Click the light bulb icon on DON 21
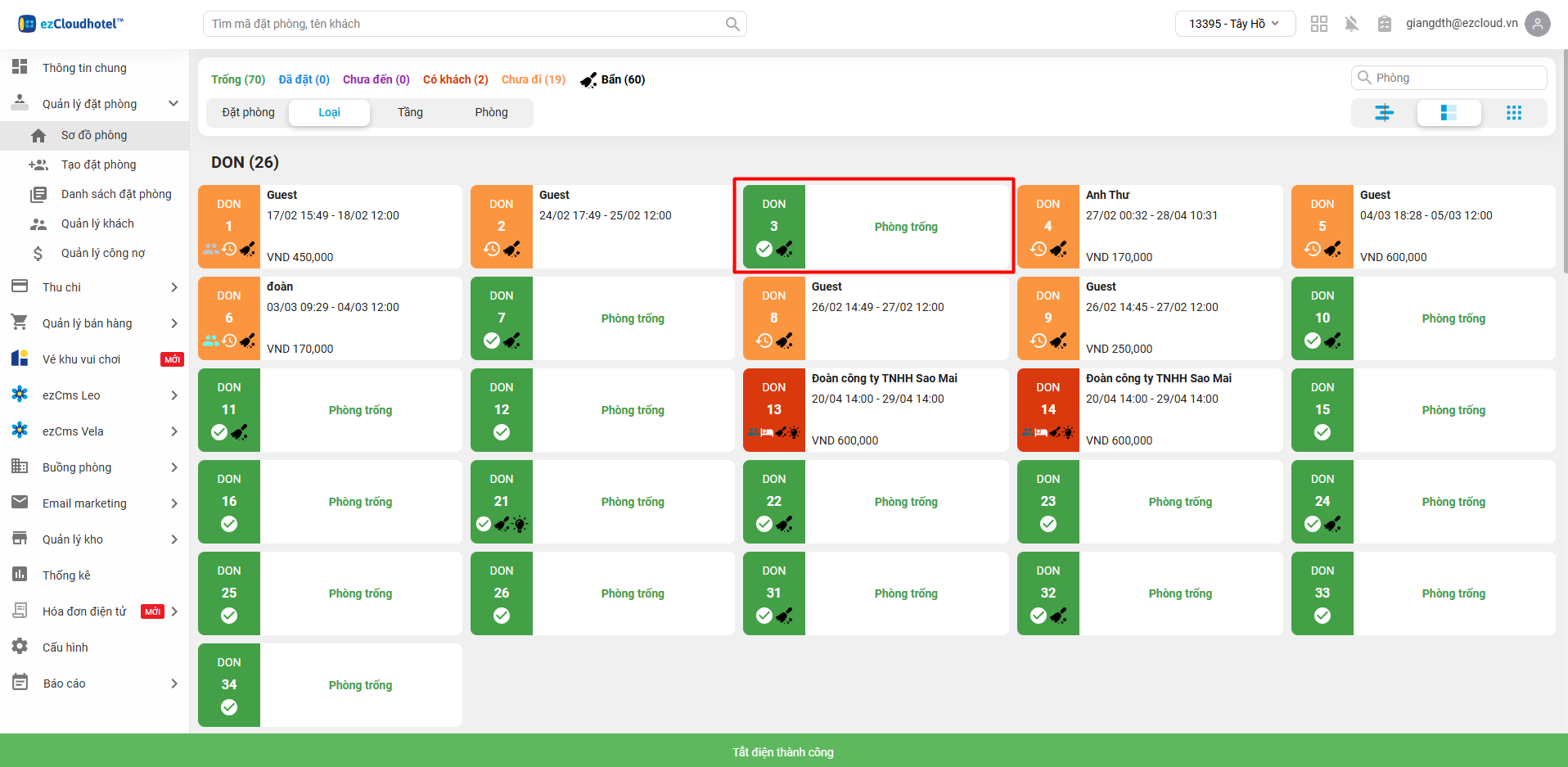Viewport: 1568px width, 767px height. pos(520,524)
